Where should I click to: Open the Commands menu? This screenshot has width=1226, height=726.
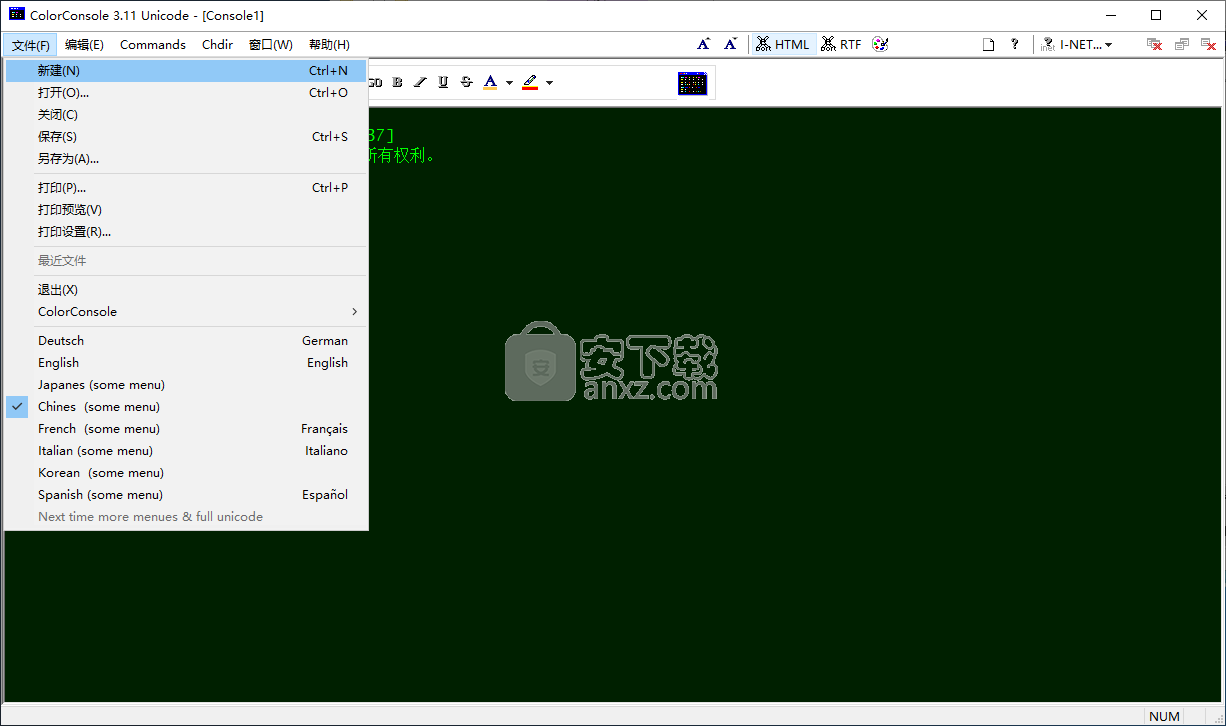[x=153, y=44]
